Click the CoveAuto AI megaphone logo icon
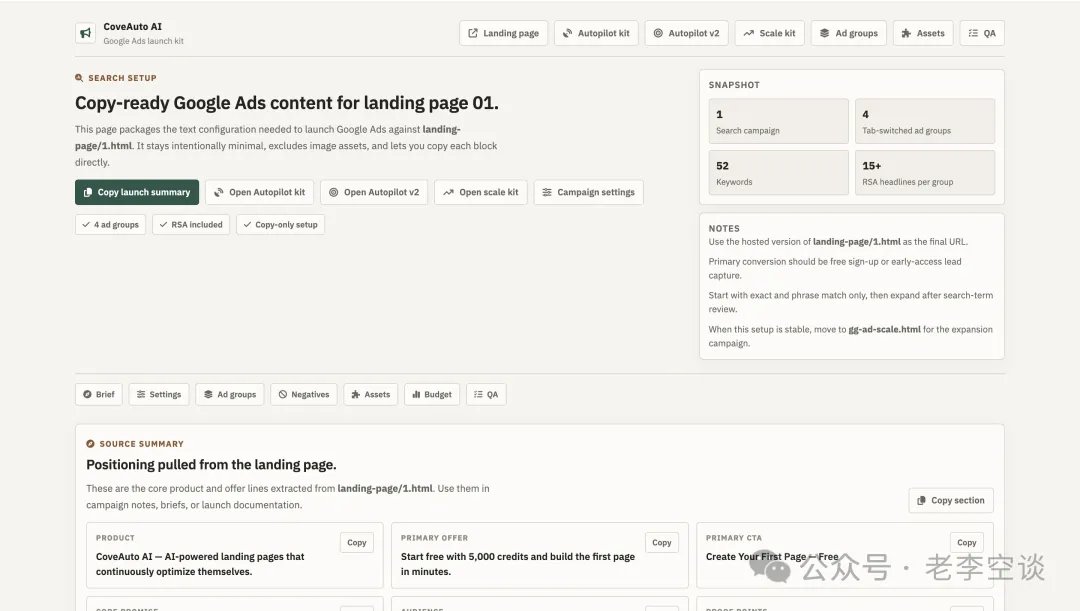Viewport: 1080px width, 611px height. pyautogui.click(x=85, y=33)
